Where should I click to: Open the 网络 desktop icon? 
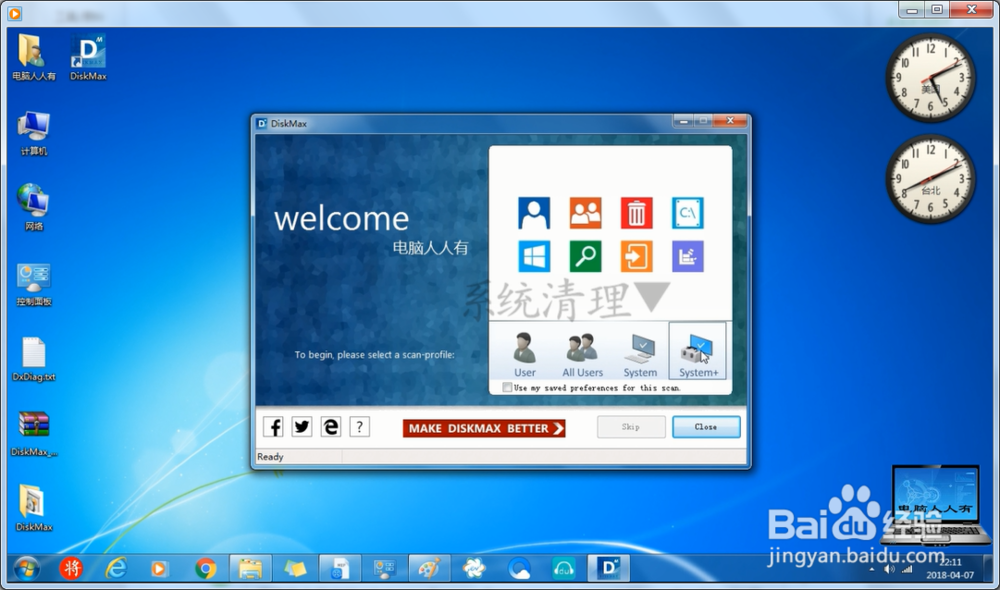click(x=34, y=207)
